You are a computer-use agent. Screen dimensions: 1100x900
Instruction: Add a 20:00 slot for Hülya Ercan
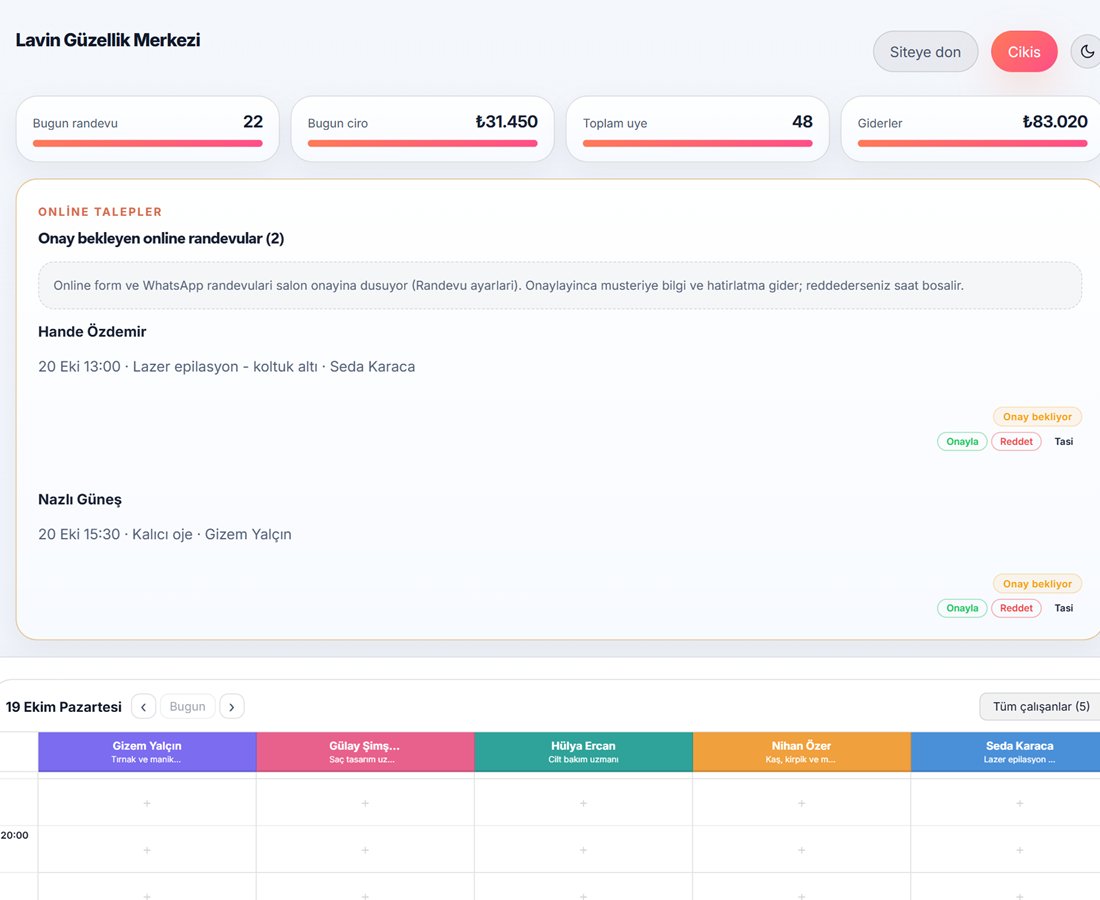583,850
